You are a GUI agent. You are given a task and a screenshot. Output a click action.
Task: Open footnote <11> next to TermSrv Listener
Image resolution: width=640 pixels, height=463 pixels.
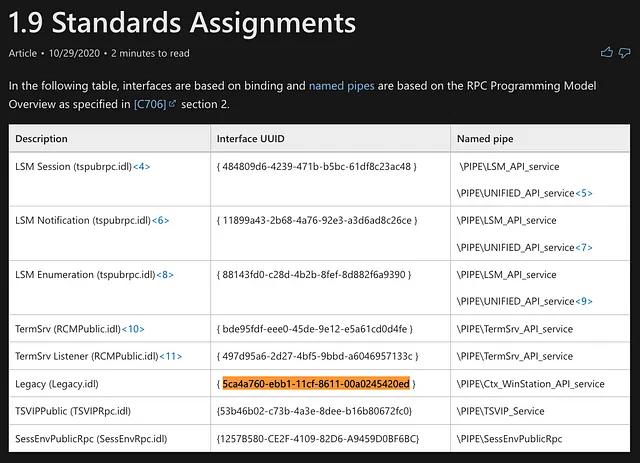click(x=171, y=356)
